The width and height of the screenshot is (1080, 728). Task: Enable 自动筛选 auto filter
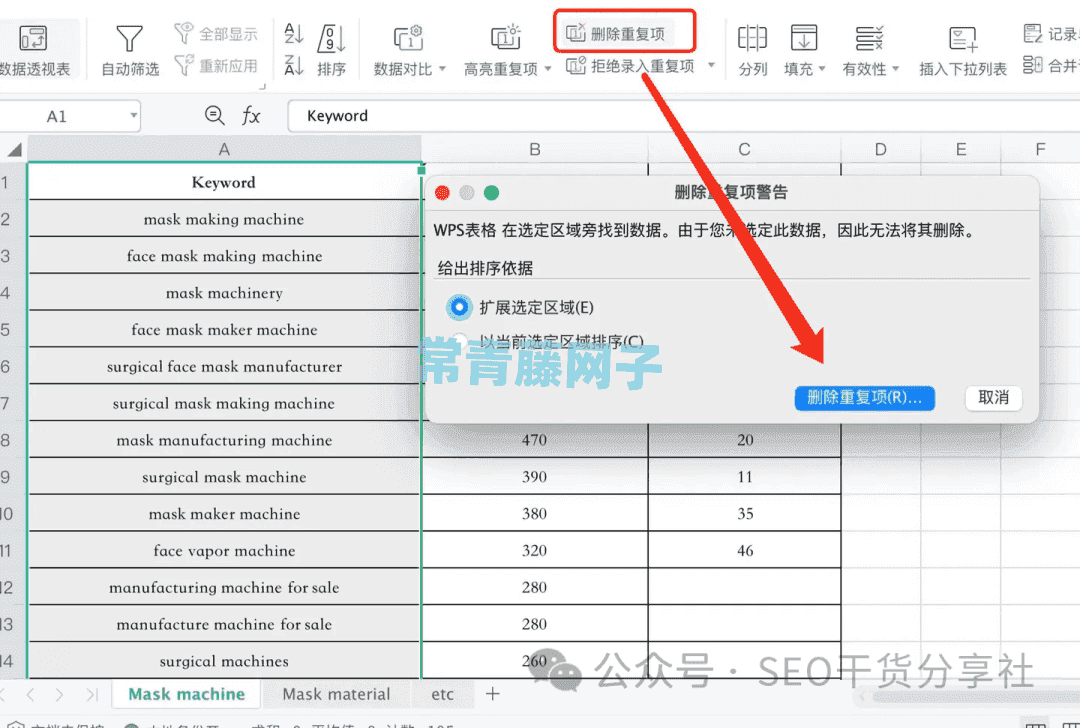pyautogui.click(x=129, y=50)
